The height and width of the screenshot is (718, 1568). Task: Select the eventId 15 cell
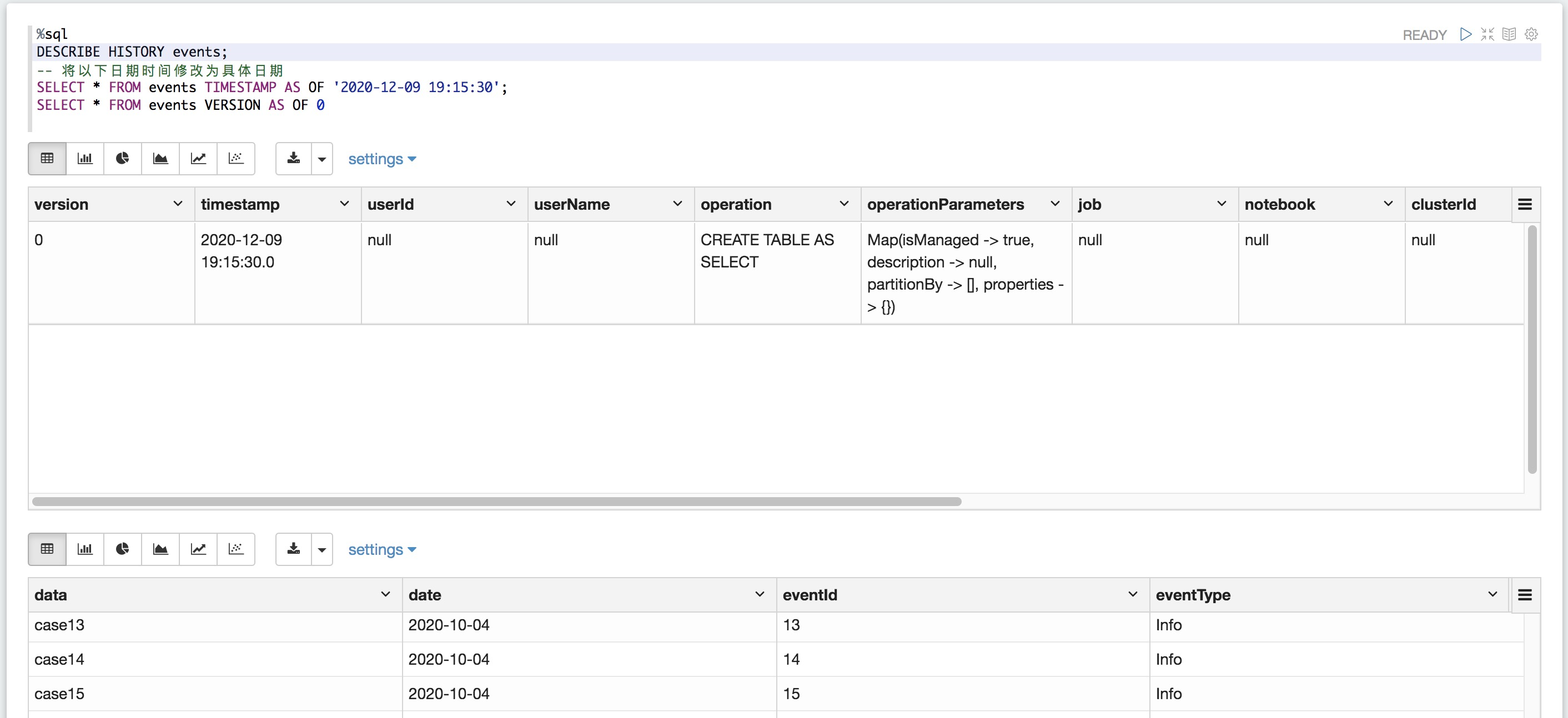tap(963, 694)
